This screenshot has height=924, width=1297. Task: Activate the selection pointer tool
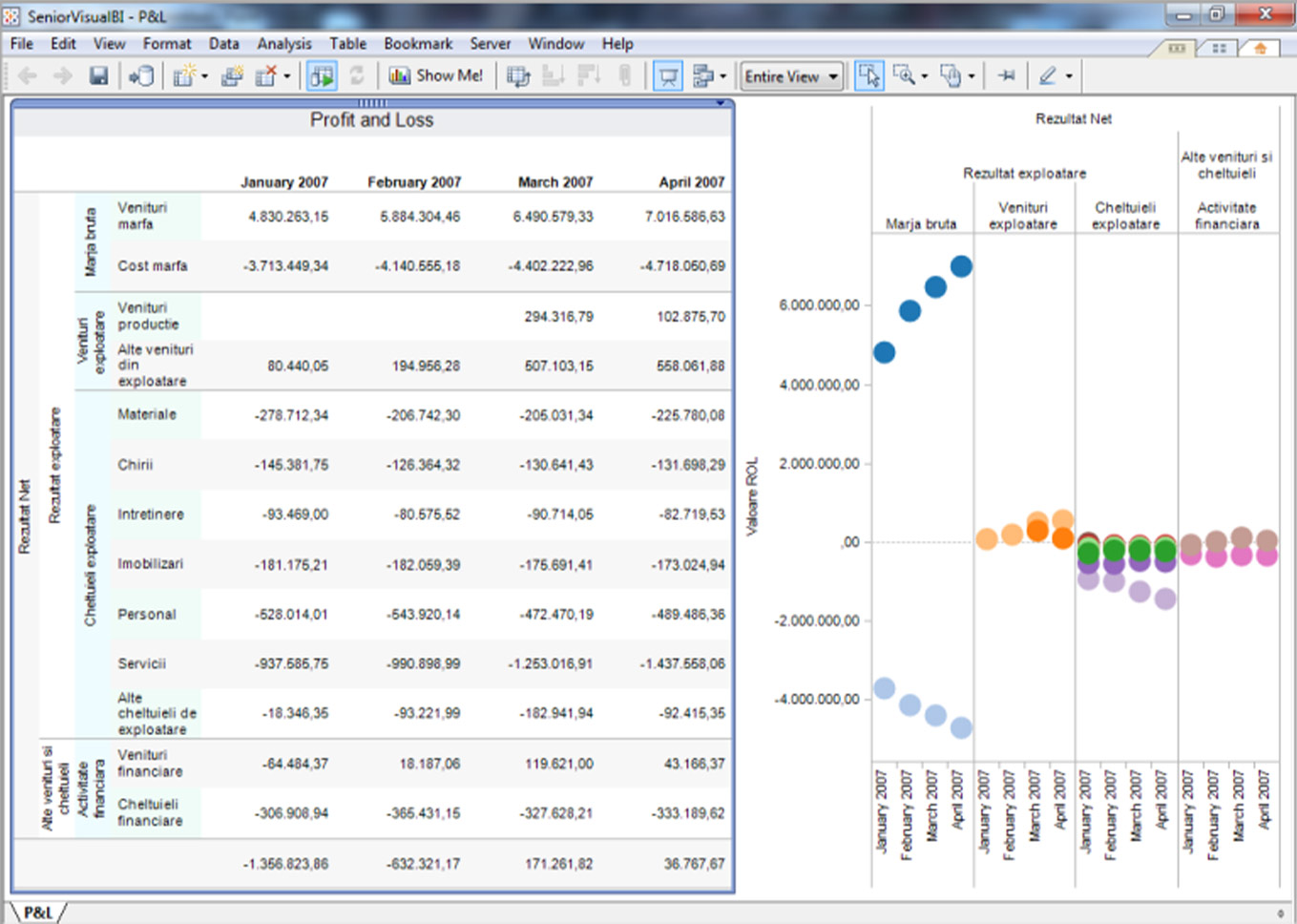[x=869, y=75]
